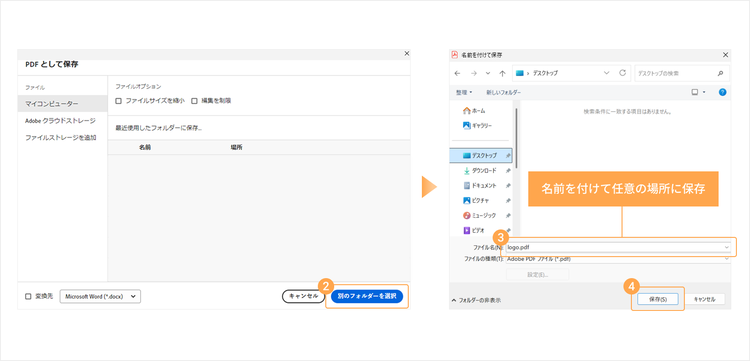750x361 pixels.
Task: Open the ファイルの種類 combo box
Action: [618, 259]
